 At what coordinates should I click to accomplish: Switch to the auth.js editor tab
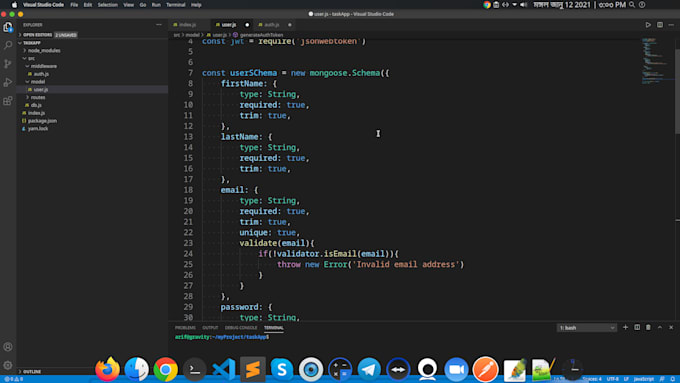pyautogui.click(x=272, y=25)
